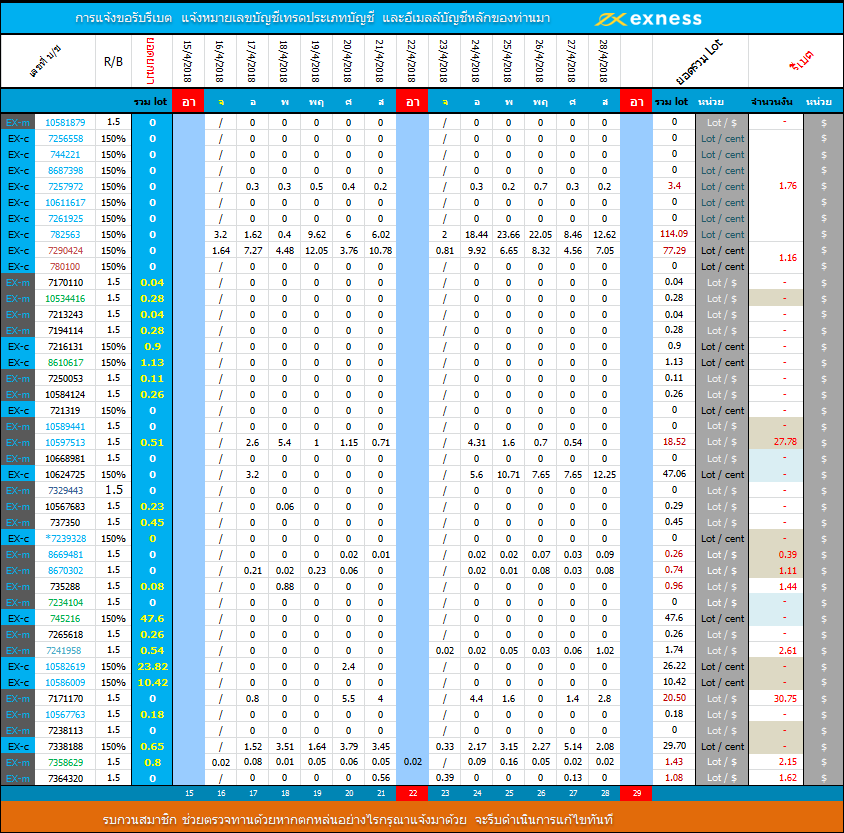Select account number 7170110
Screen dimensions: 844x833
pos(65,283)
